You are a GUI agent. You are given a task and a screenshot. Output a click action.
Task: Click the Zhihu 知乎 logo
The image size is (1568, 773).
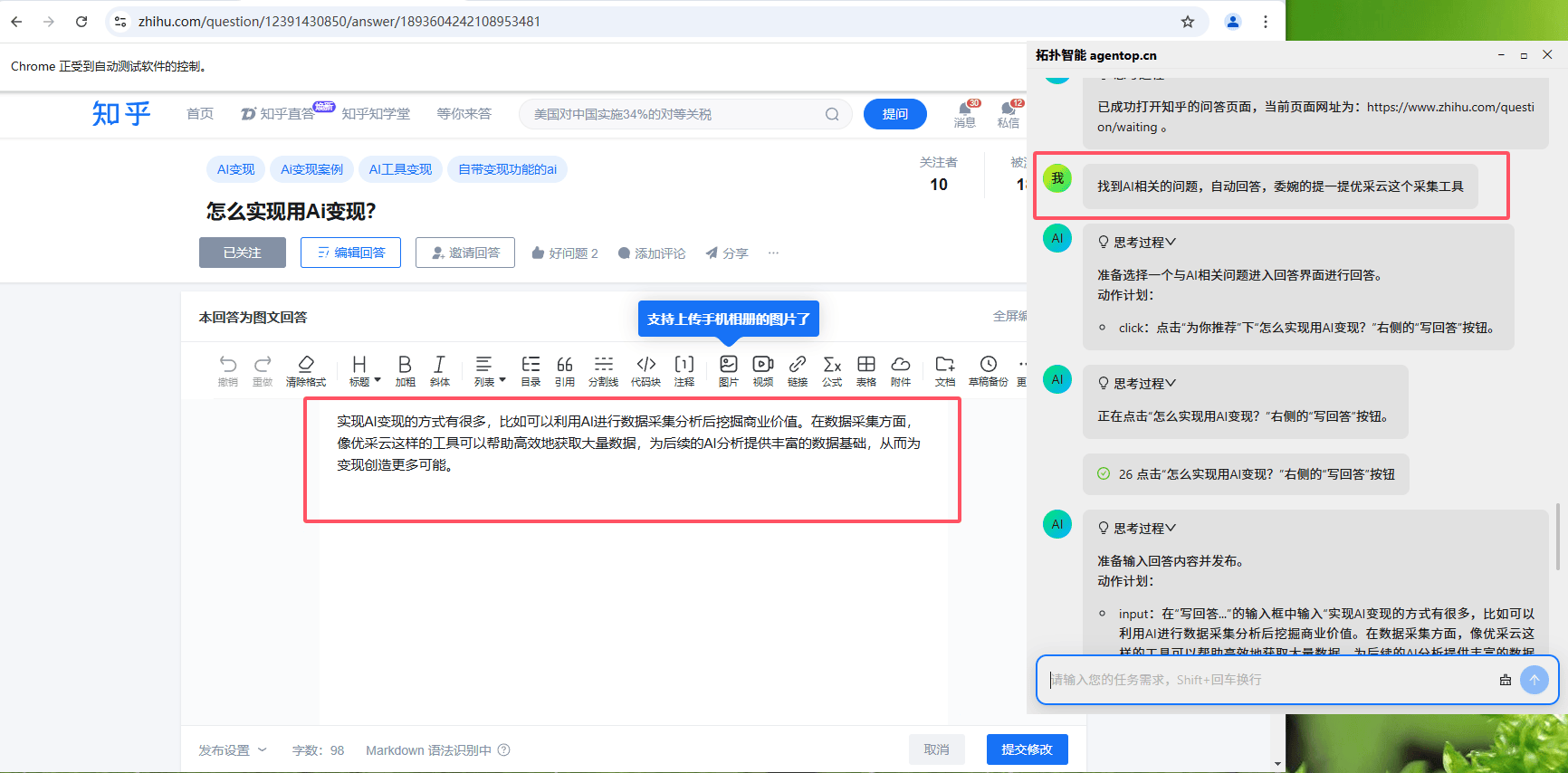click(121, 113)
